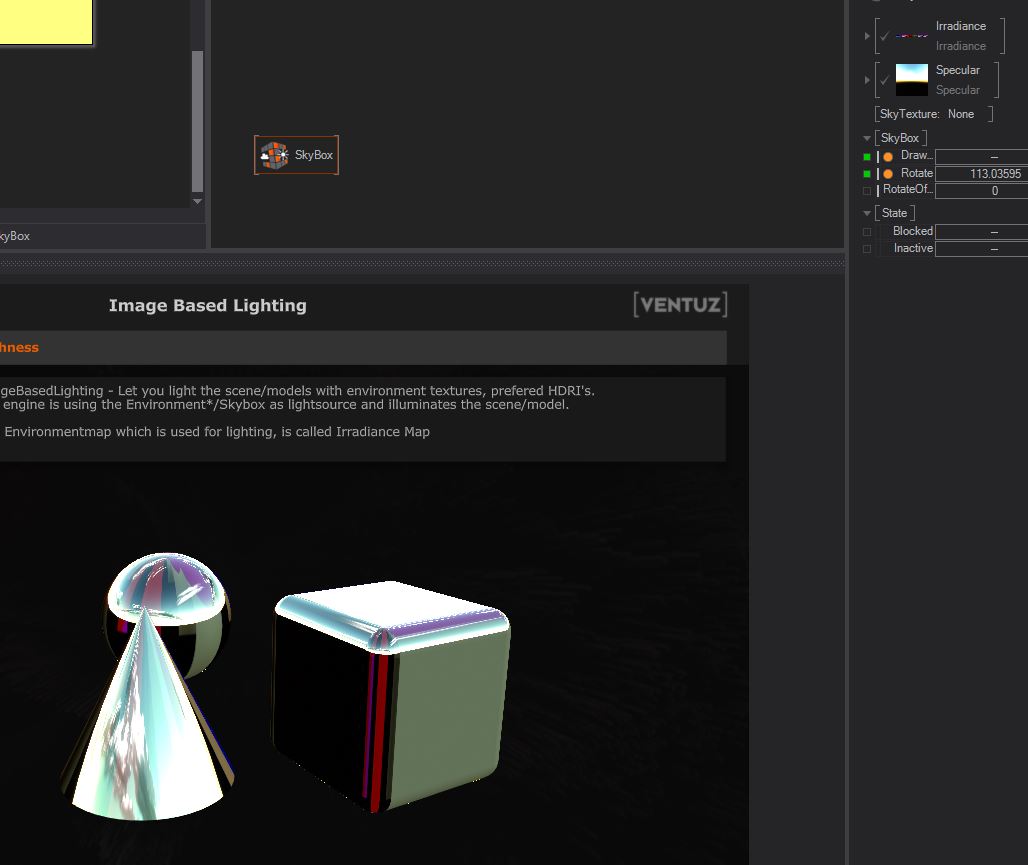The image size is (1028, 865).
Task: Select the SkyBox node icon
Action: 274,155
